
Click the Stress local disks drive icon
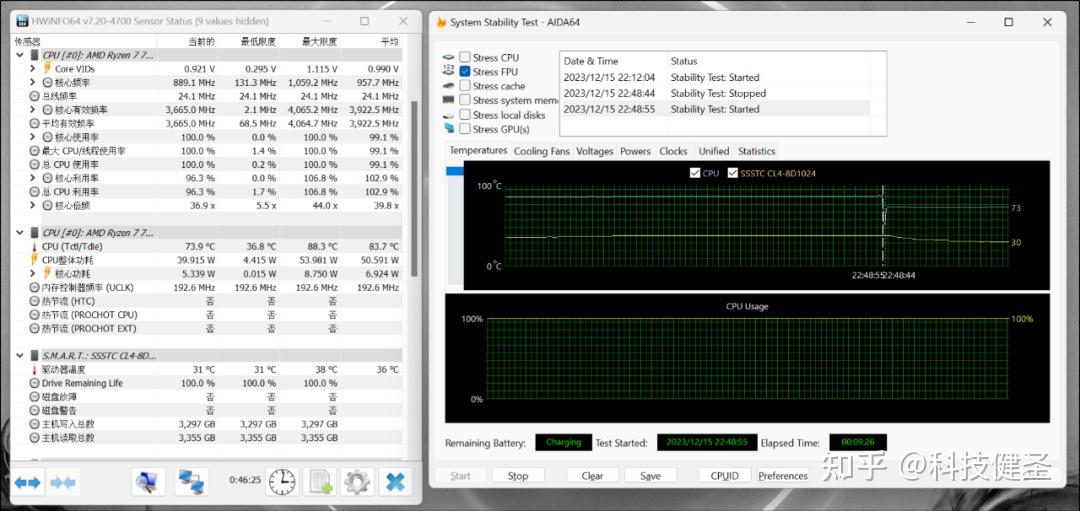[x=449, y=115]
